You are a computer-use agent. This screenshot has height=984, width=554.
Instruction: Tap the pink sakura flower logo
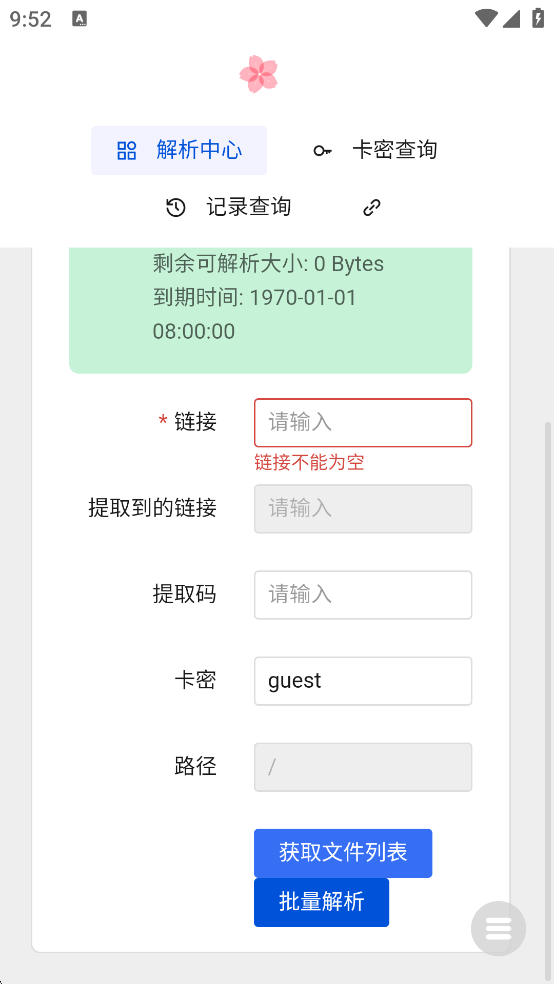[x=258, y=74]
